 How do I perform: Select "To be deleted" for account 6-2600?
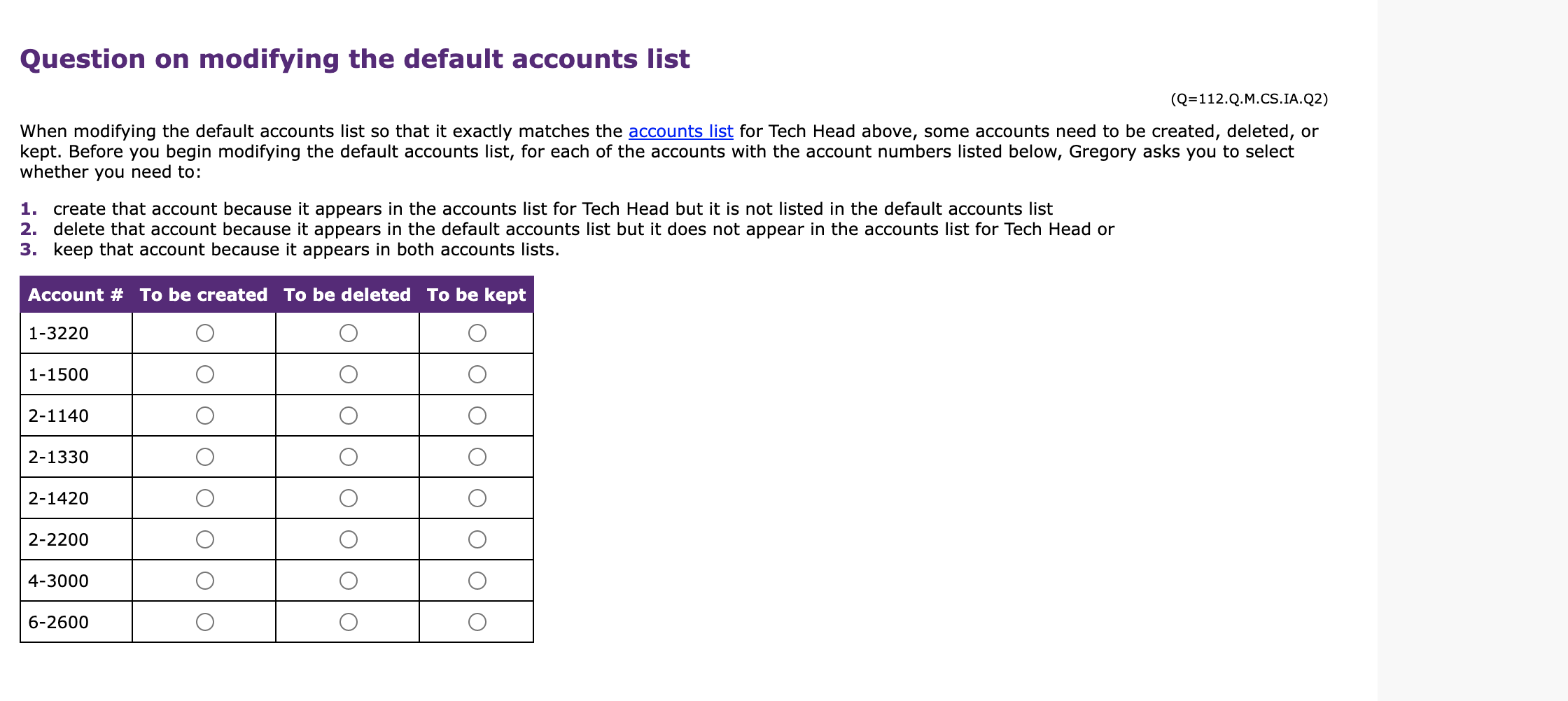(x=348, y=622)
